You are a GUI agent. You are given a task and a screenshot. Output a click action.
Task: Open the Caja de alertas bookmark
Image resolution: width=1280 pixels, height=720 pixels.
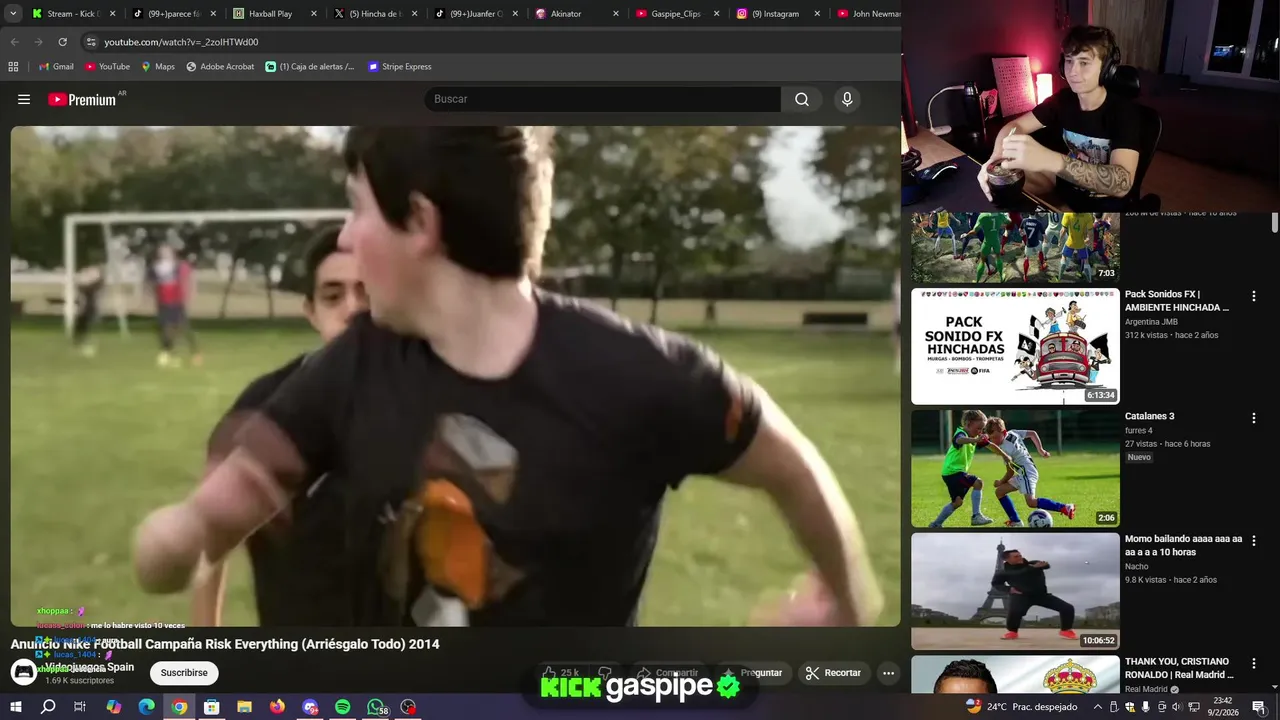coord(310,67)
